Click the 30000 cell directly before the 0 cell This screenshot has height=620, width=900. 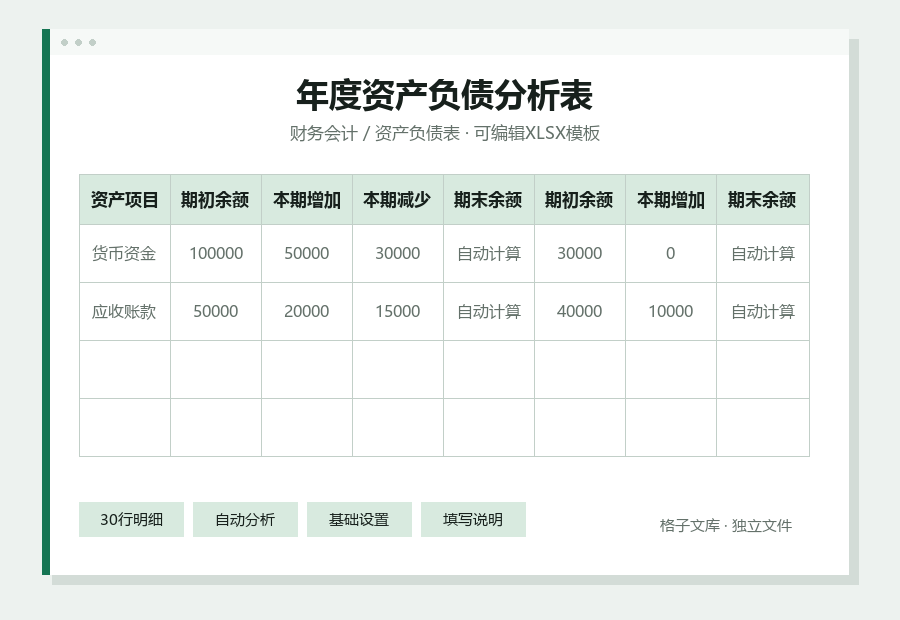(580, 253)
